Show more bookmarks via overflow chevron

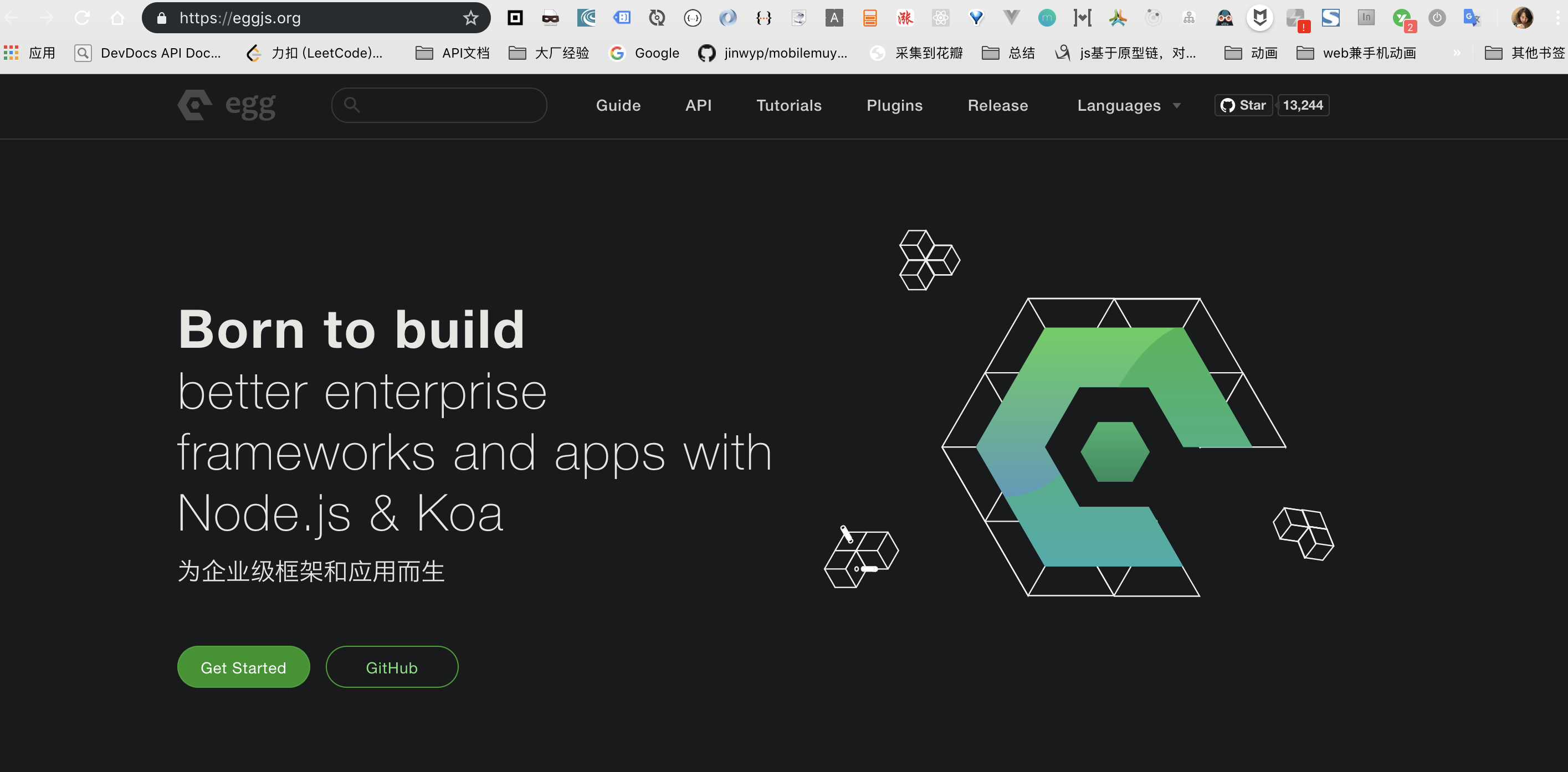(x=1457, y=53)
